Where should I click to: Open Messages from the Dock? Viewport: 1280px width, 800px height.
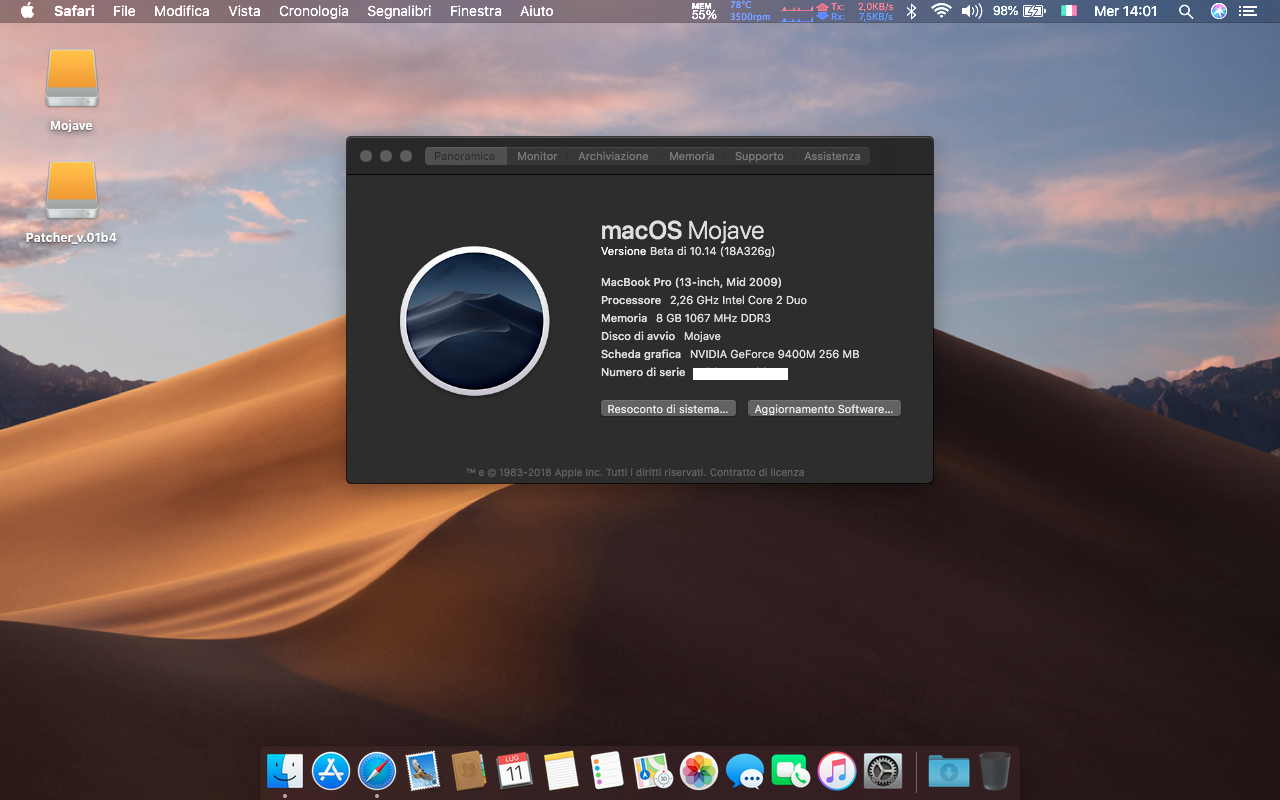pos(745,771)
